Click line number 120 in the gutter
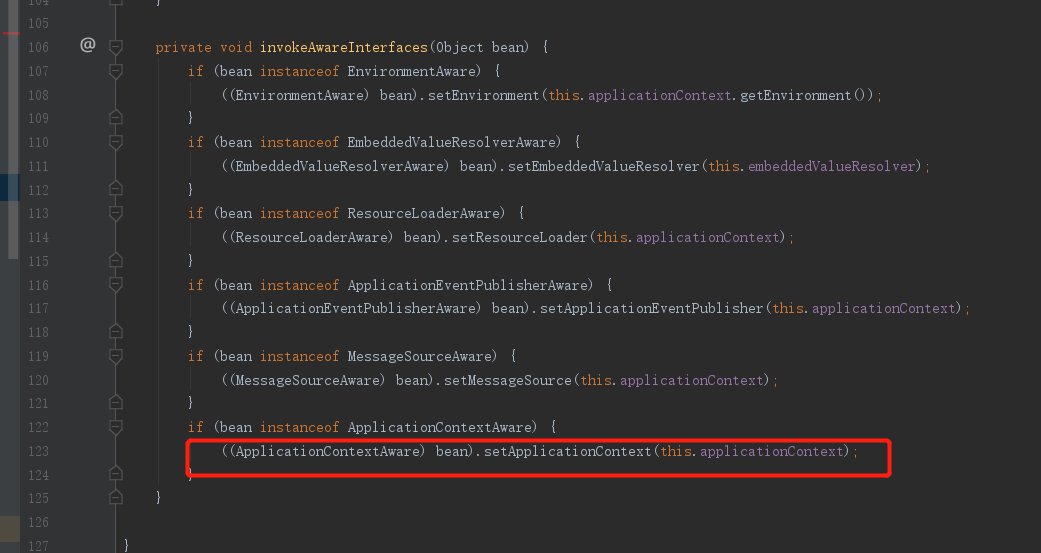 click(x=39, y=380)
